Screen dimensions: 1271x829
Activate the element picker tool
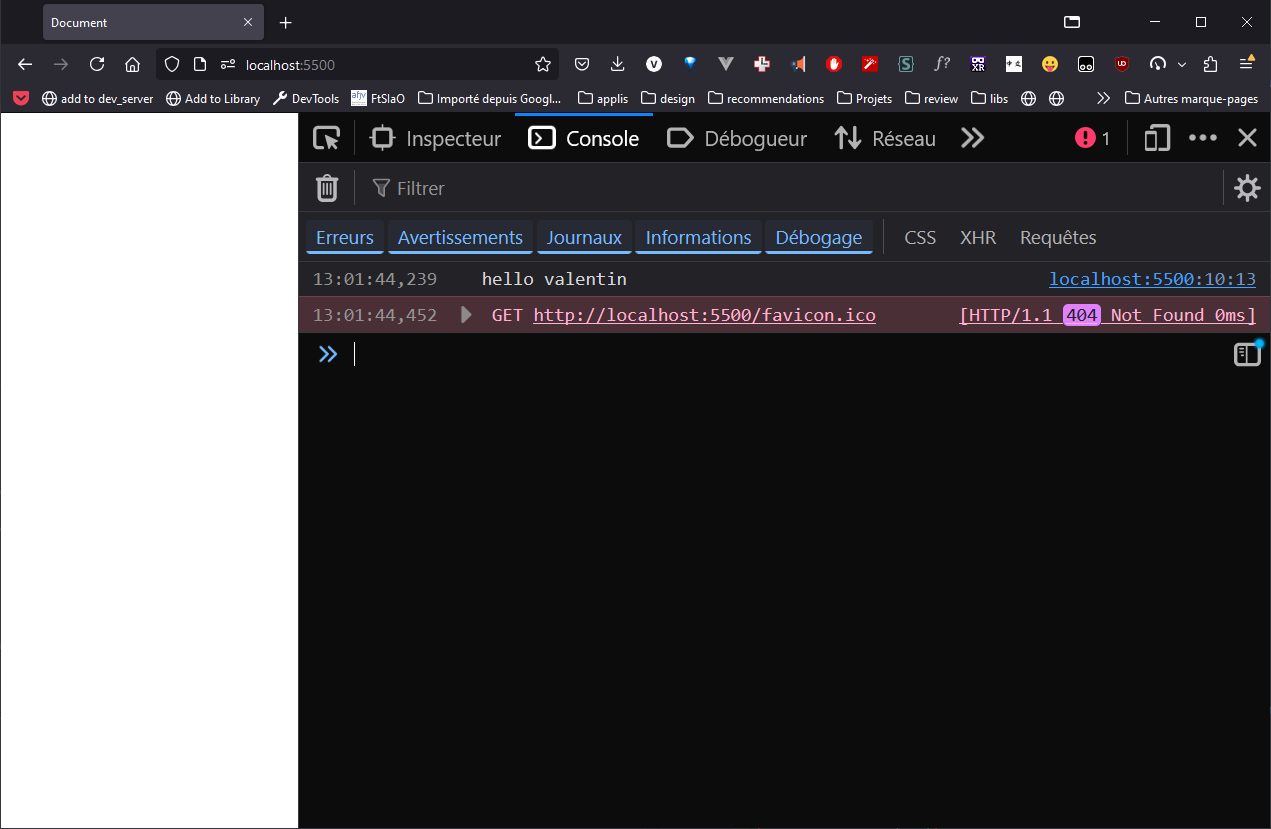pos(326,139)
